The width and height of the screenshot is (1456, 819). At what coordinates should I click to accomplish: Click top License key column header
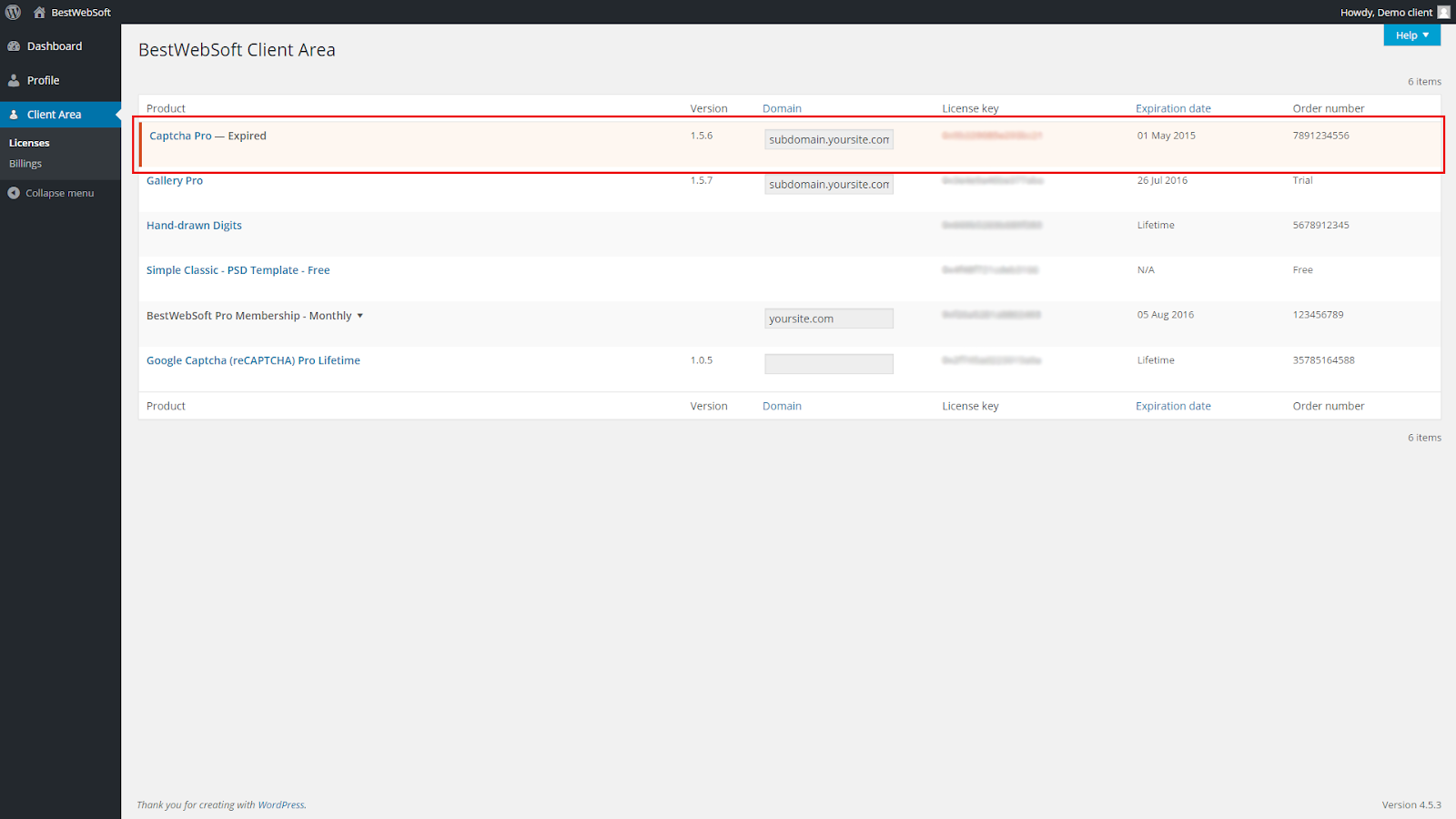tap(970, 108)
